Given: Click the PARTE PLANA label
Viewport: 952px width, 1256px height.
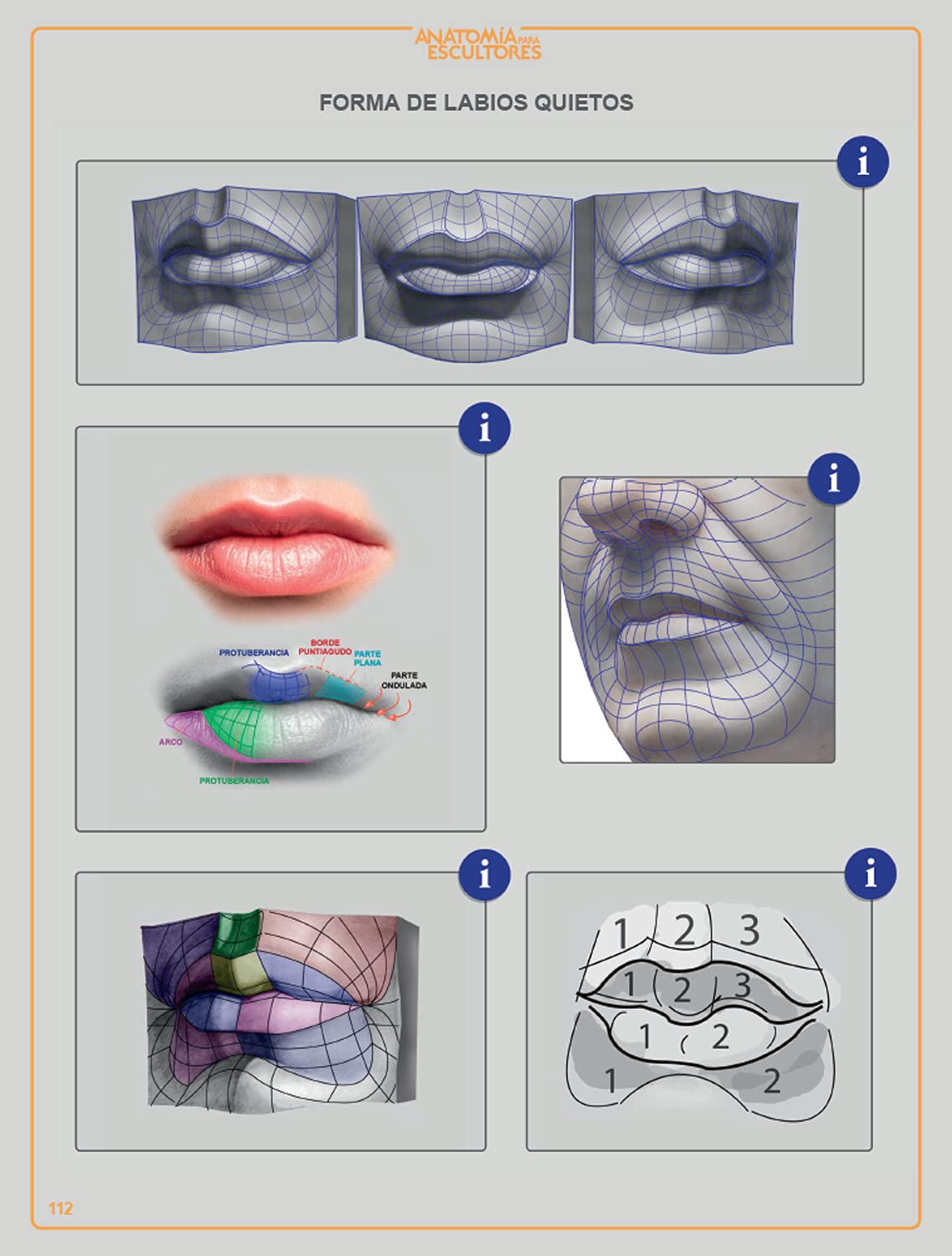Looking at the screenshot, I should (x=368, y=658).
